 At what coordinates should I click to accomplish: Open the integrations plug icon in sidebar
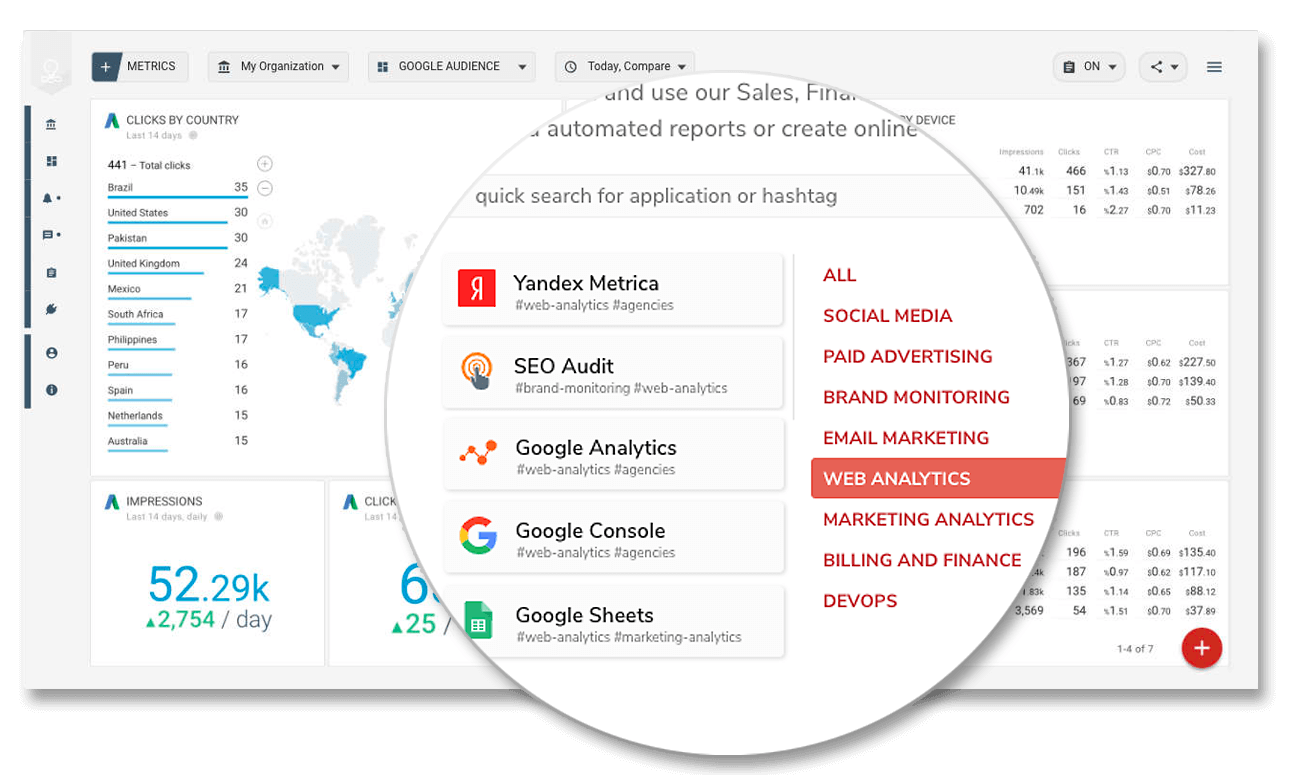click(51, 309)
